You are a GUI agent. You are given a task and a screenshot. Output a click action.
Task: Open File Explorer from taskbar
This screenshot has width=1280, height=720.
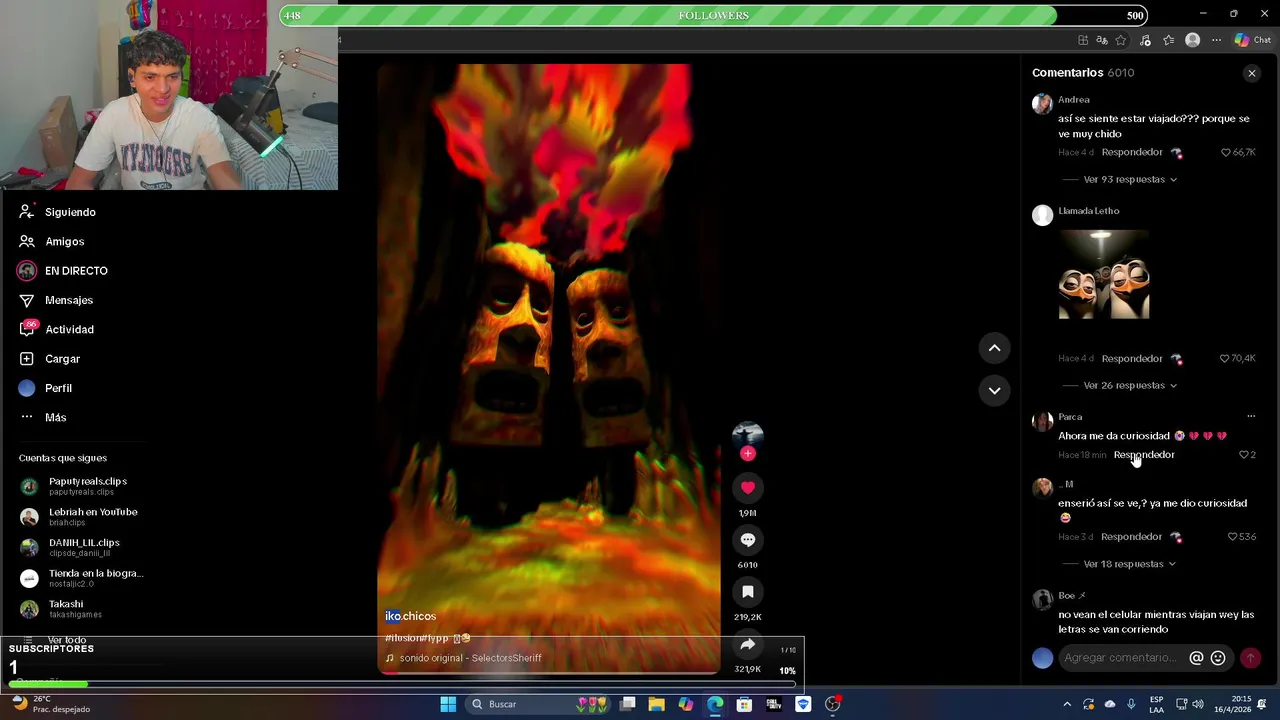(x=656, y=704)
